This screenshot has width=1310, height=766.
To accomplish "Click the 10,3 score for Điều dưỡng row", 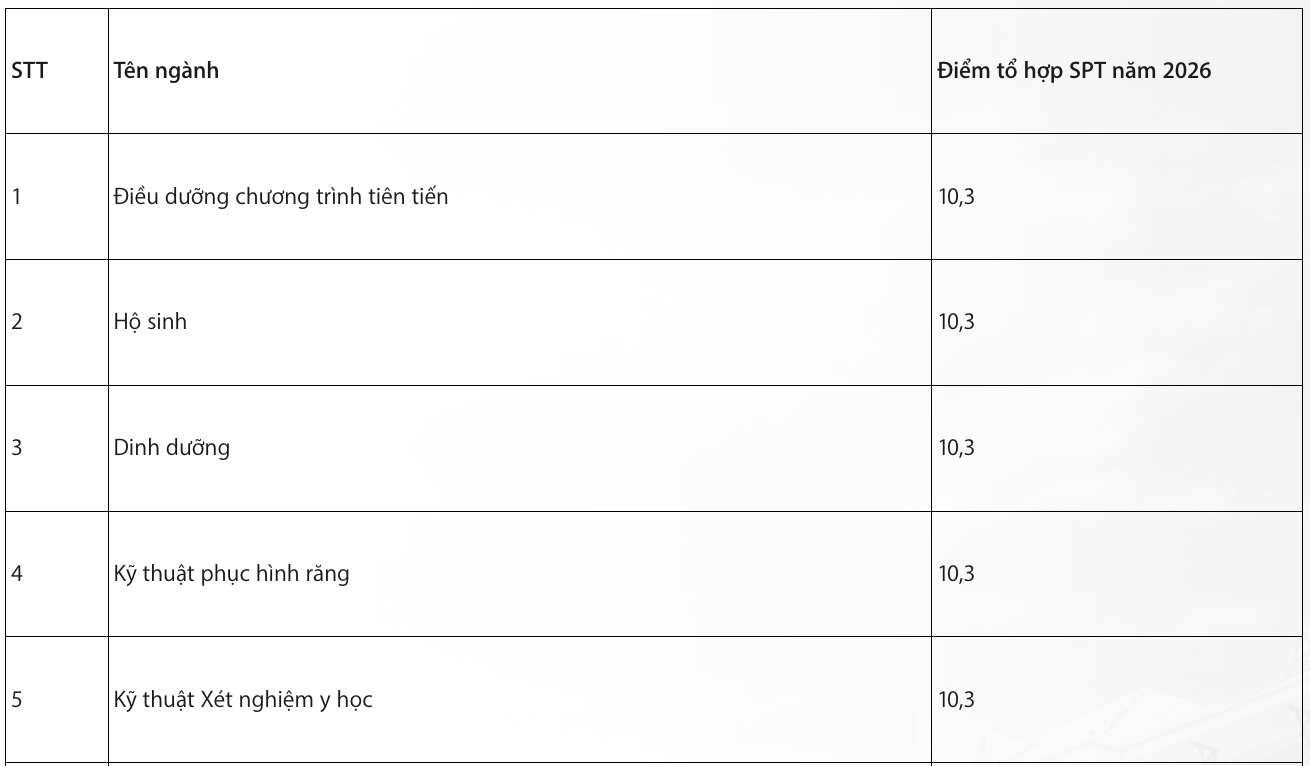I will pyautogui.click(x=956, y=197).
